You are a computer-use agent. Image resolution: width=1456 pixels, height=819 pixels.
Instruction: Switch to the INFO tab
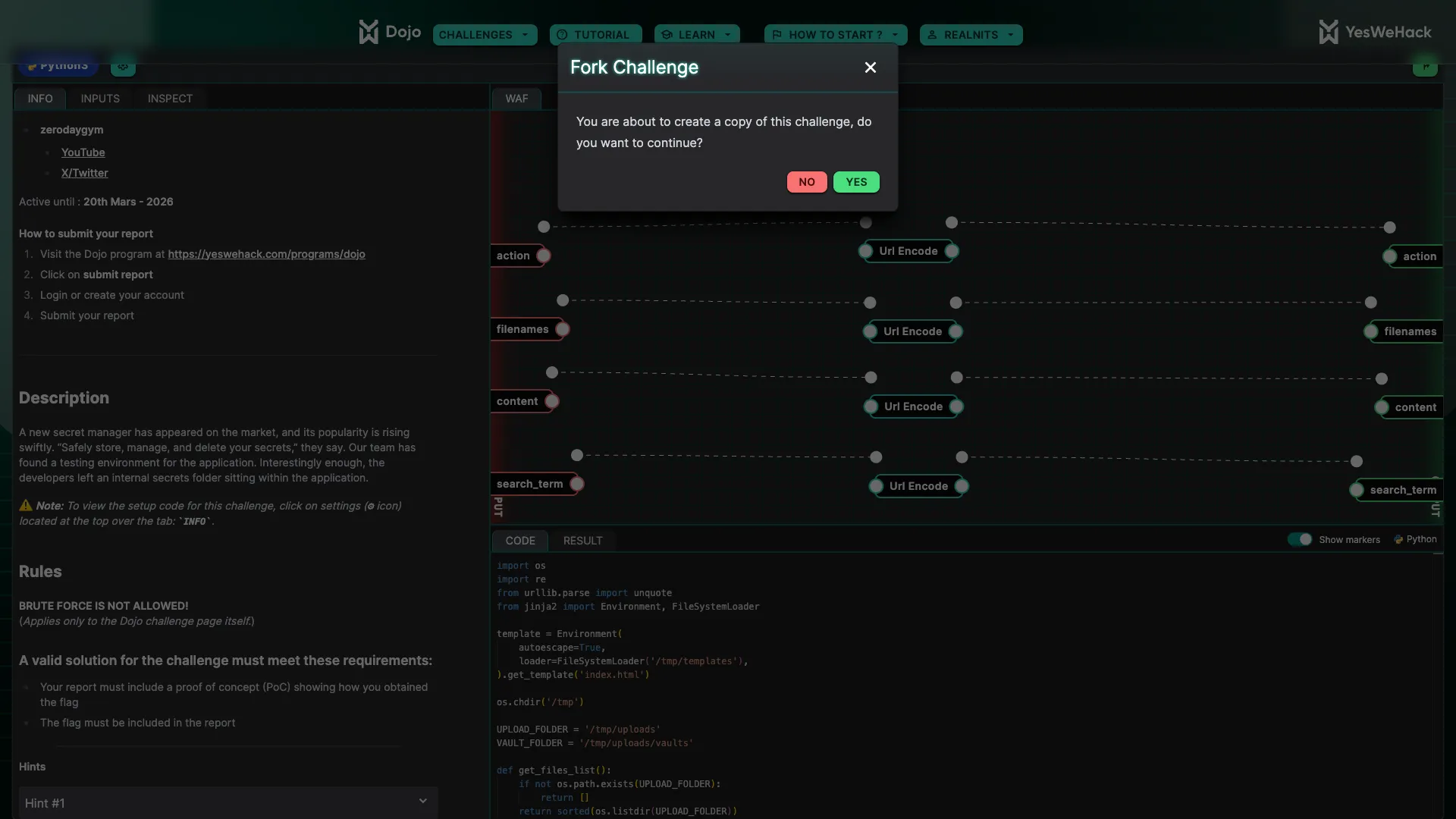click(40, 99)
